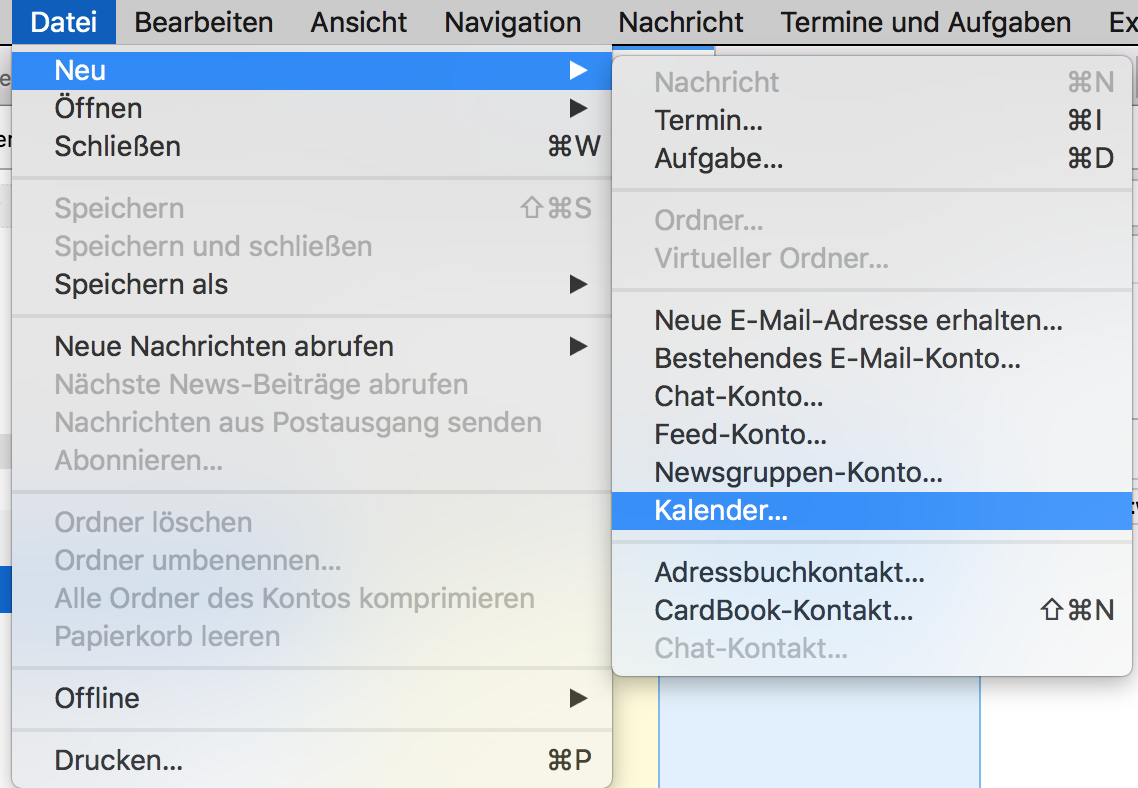This screenshot has width=1138, height=788.
Task: Open Termine und Aufgaben menu
Action: 925,22
